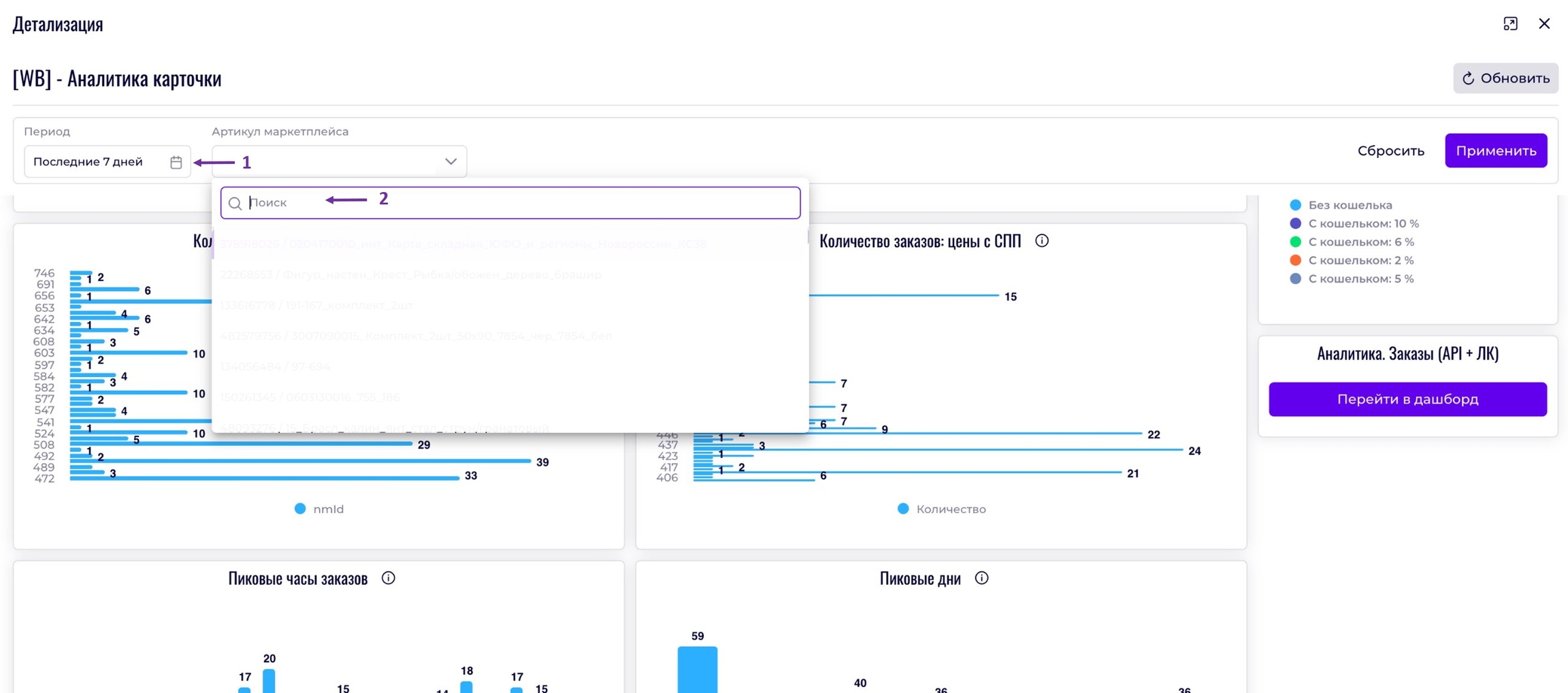
Task: Show info icon for Пиковые дни
Action: click(981, 578)
